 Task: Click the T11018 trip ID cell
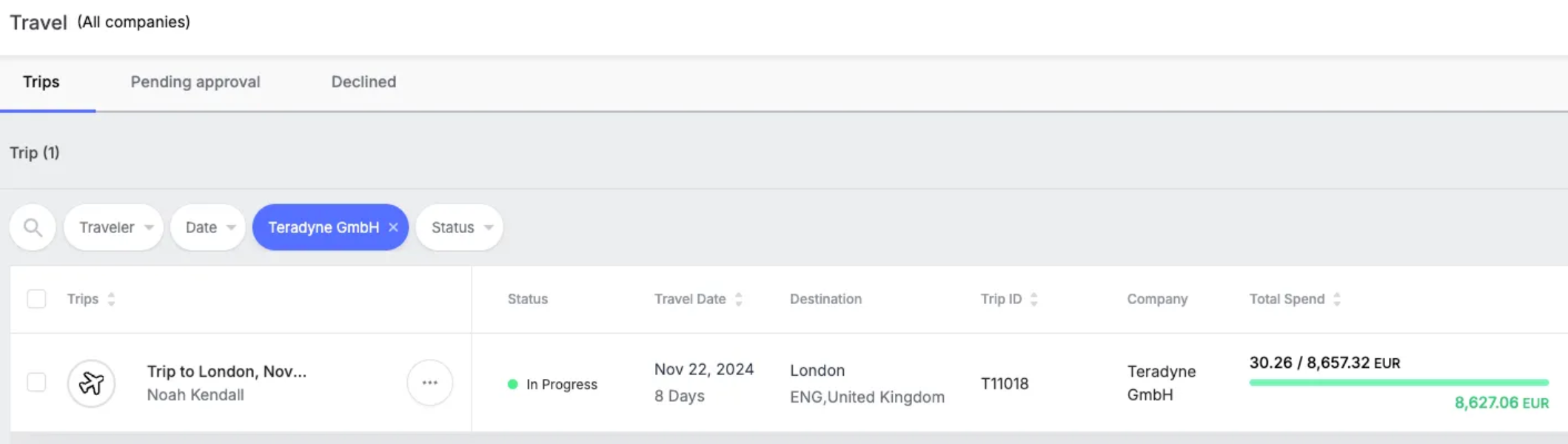click(x=1005, y=383)
